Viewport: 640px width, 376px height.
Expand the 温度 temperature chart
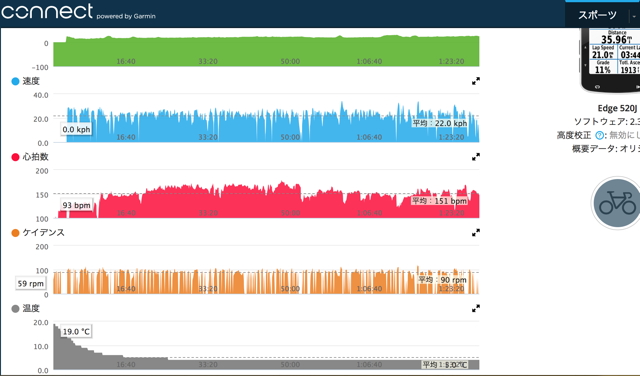(476, 308)
